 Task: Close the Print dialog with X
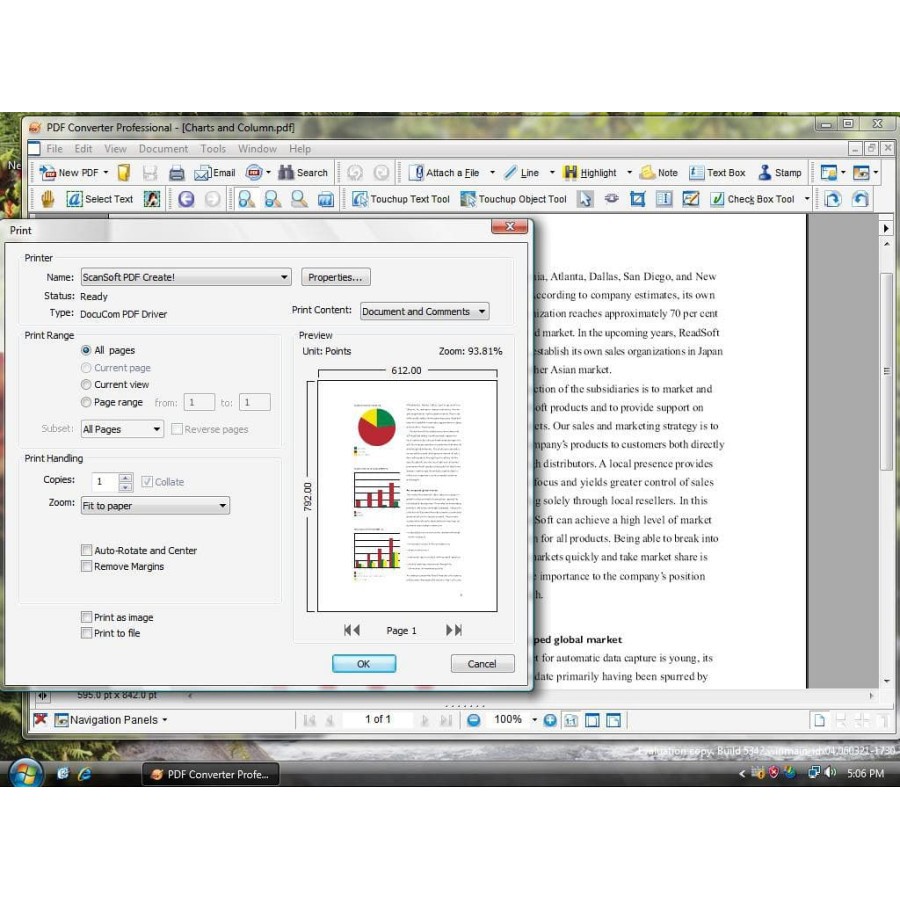(x=509, y=226)
